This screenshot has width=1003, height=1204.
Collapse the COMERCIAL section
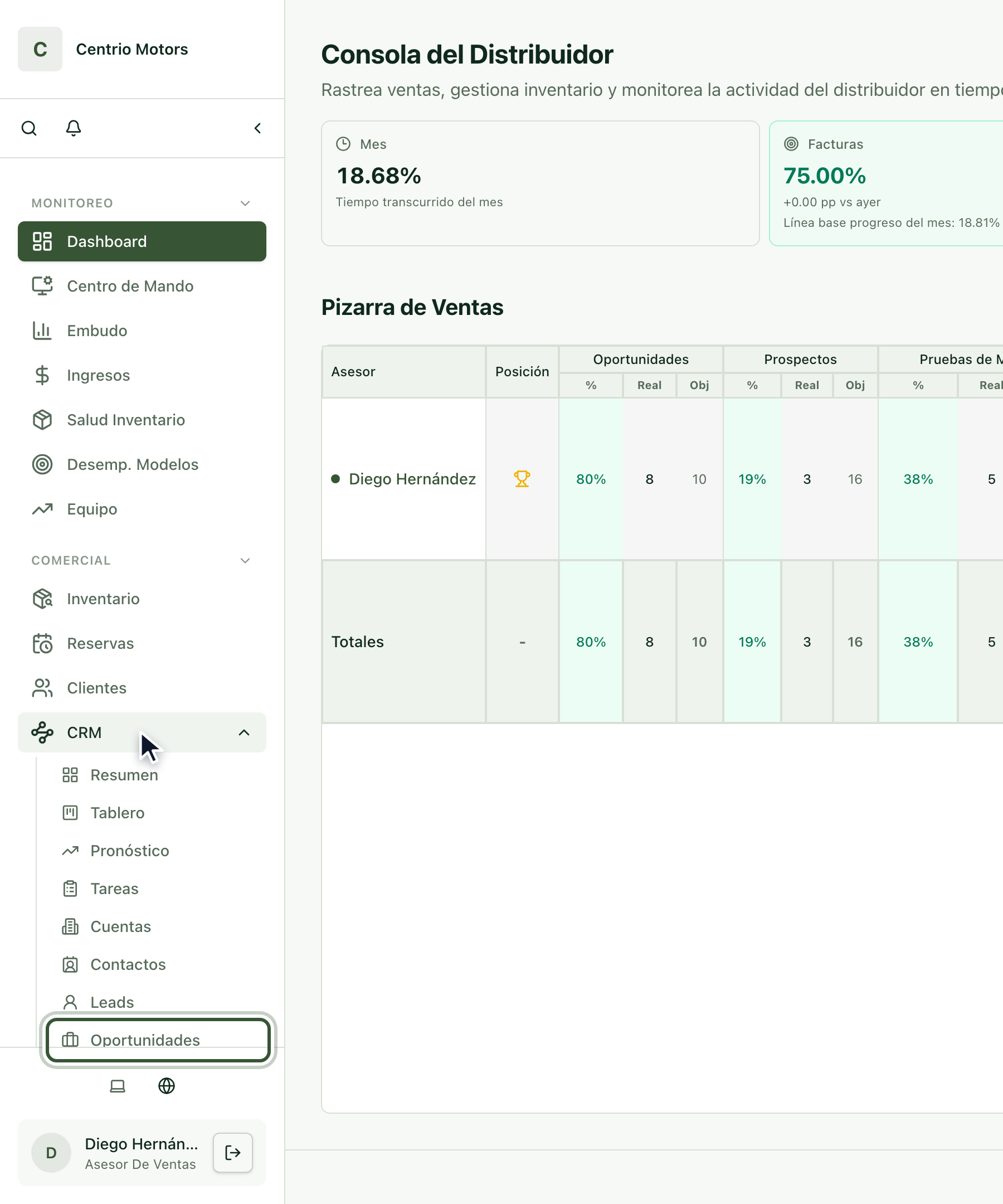(245, 560)
